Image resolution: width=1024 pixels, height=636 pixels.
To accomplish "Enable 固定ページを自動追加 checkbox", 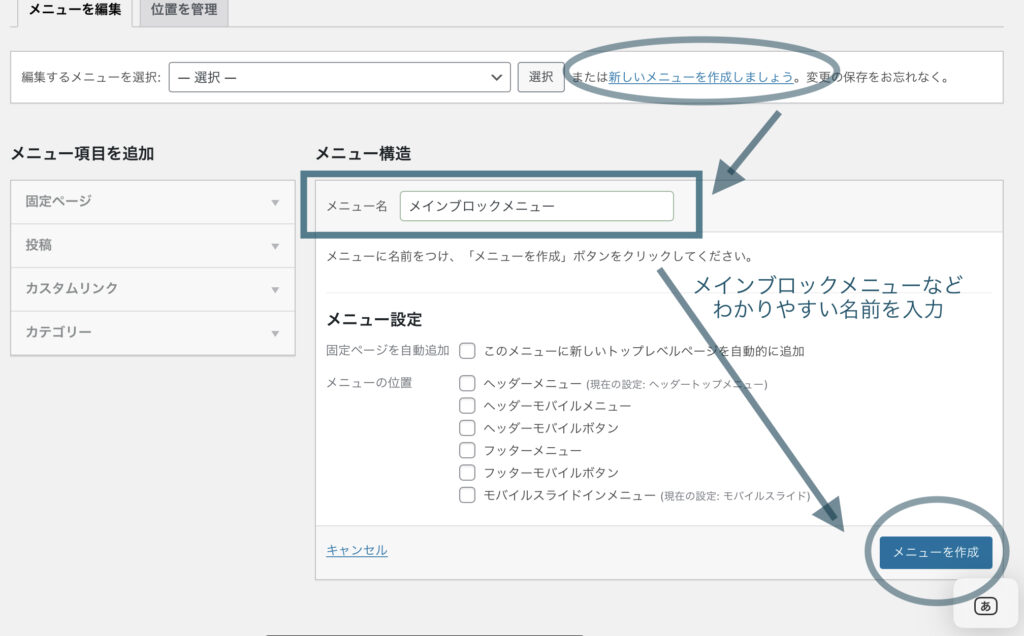I will pyautogui.click(x=467, y=351).
